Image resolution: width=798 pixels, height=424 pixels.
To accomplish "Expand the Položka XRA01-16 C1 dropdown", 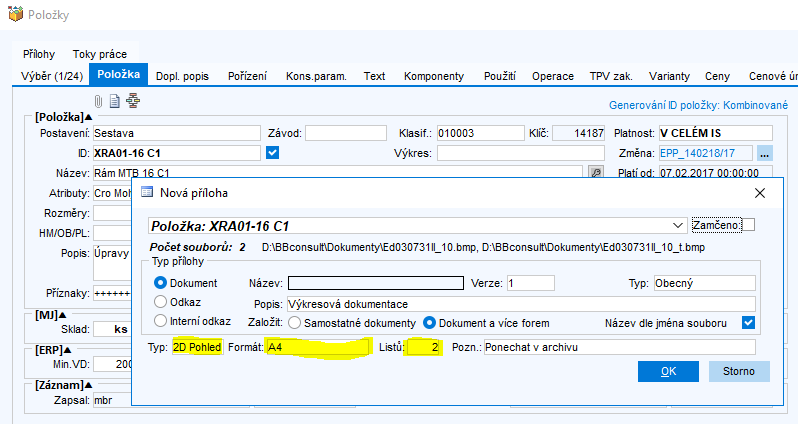I will coord(677,225).
